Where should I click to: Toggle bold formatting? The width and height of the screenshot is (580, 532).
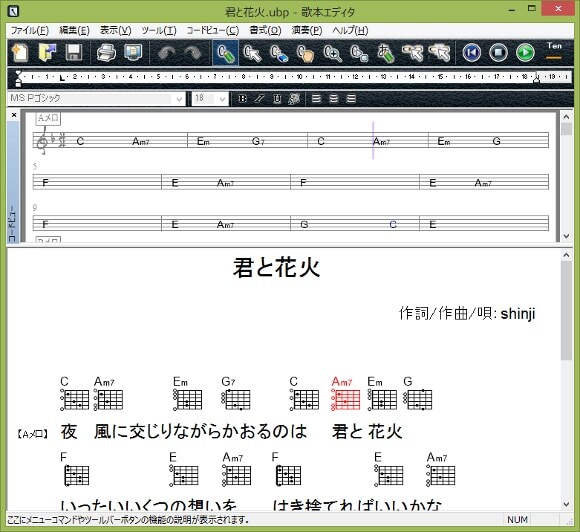[242, 99]
